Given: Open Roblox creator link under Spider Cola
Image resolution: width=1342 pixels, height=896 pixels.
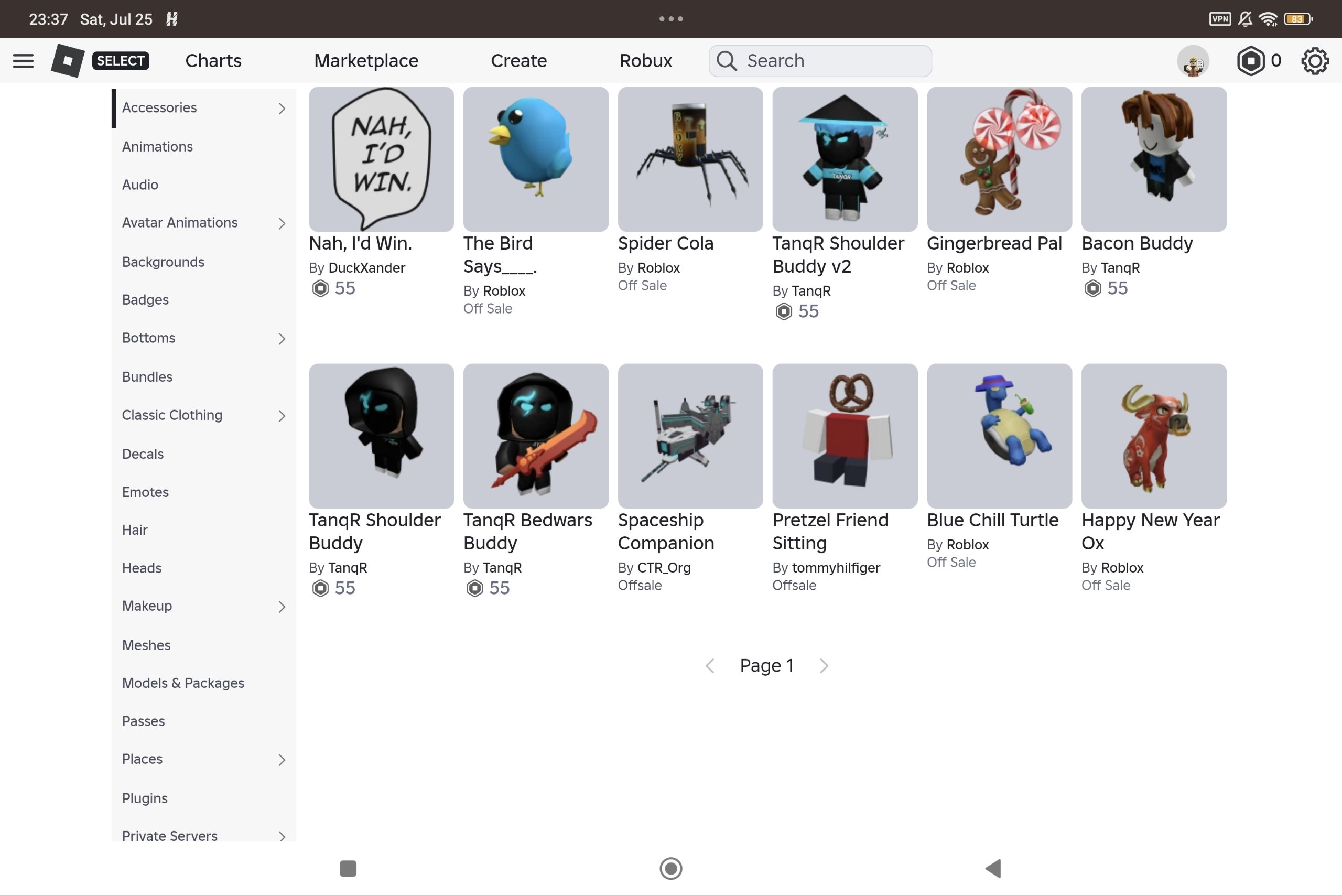Looking at the screenshot, I should pyautogui.click(x=659, y=267).
